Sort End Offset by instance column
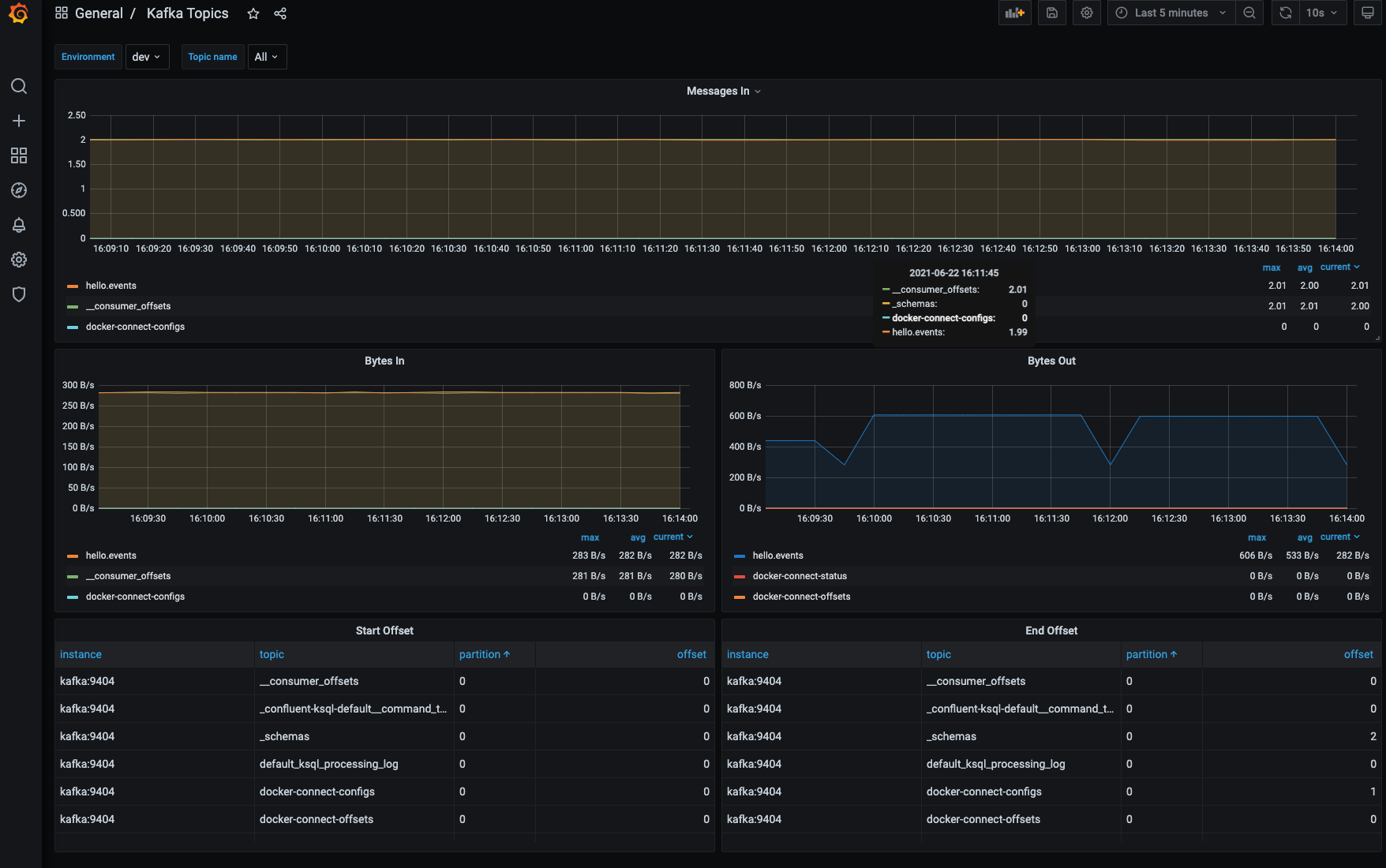Screen dimensions: 1386x868 point(747,654)
